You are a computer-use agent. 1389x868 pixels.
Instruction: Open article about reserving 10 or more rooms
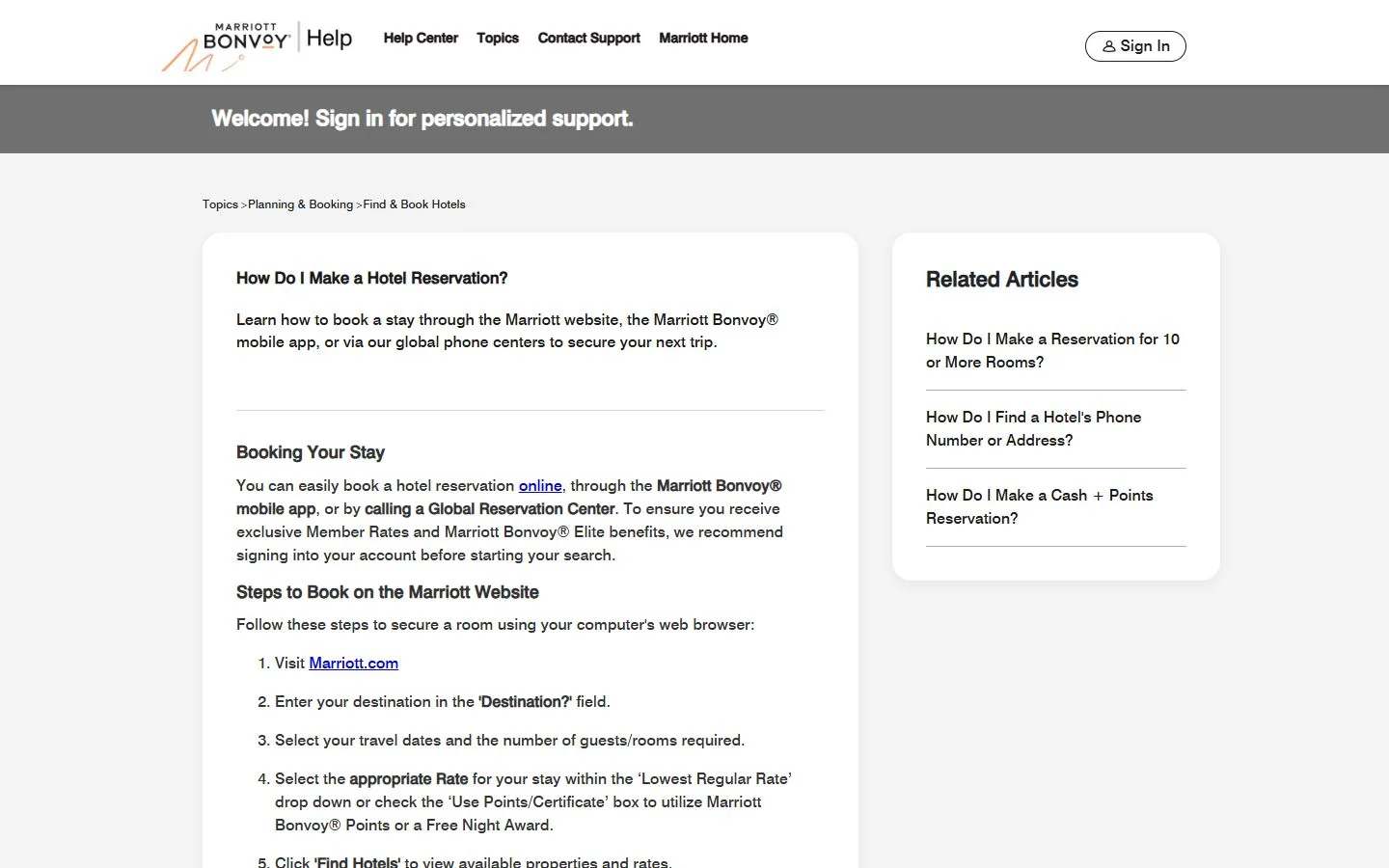[1052, 351]
